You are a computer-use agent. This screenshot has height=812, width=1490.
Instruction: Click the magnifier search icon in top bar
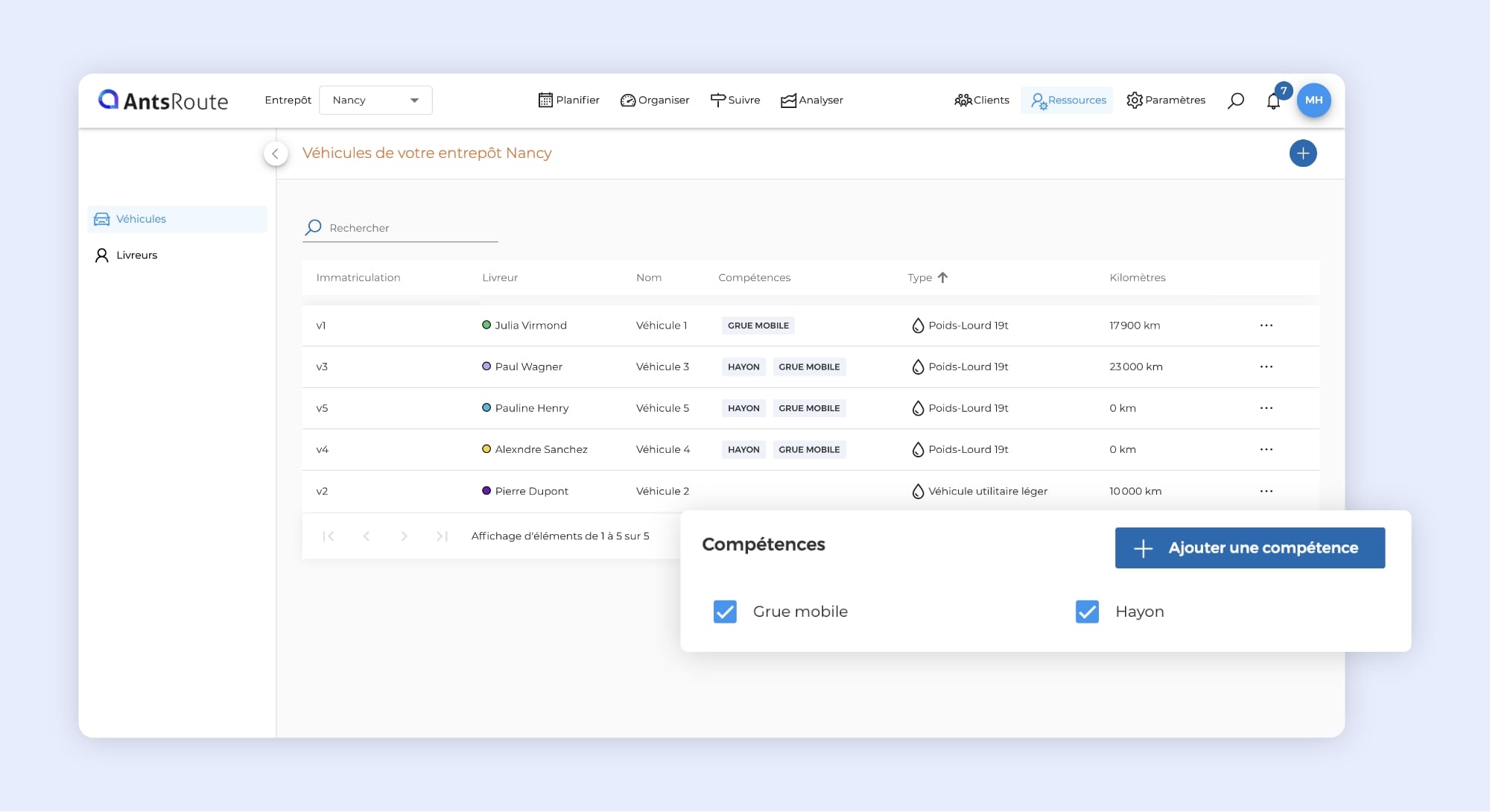[1236, 100]
